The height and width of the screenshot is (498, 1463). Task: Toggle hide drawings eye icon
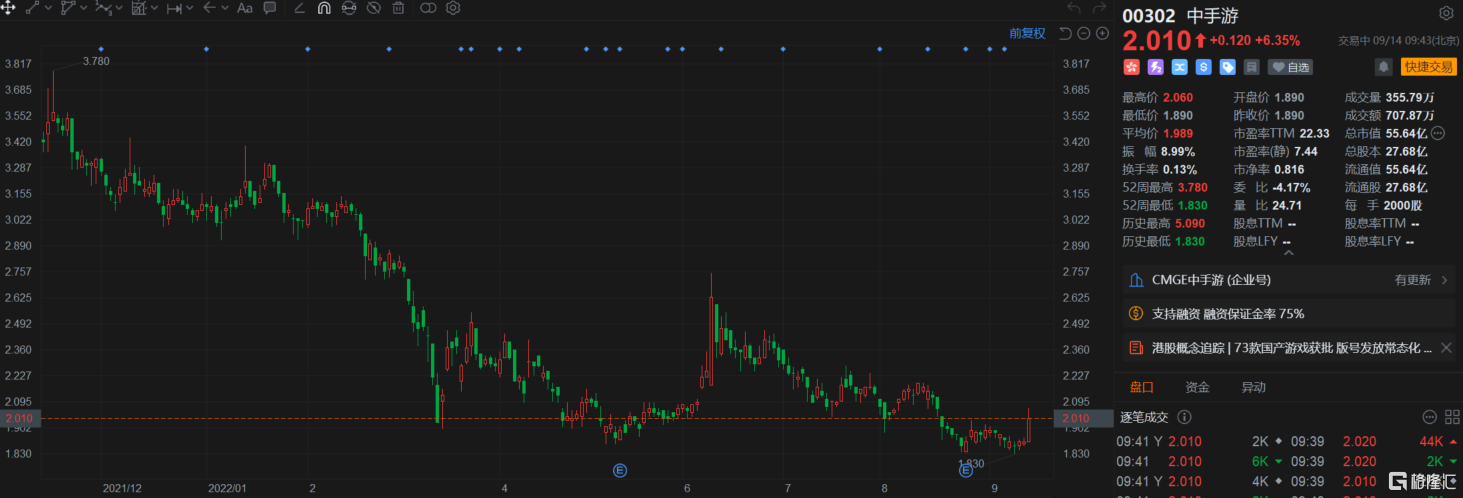[373, 8]
